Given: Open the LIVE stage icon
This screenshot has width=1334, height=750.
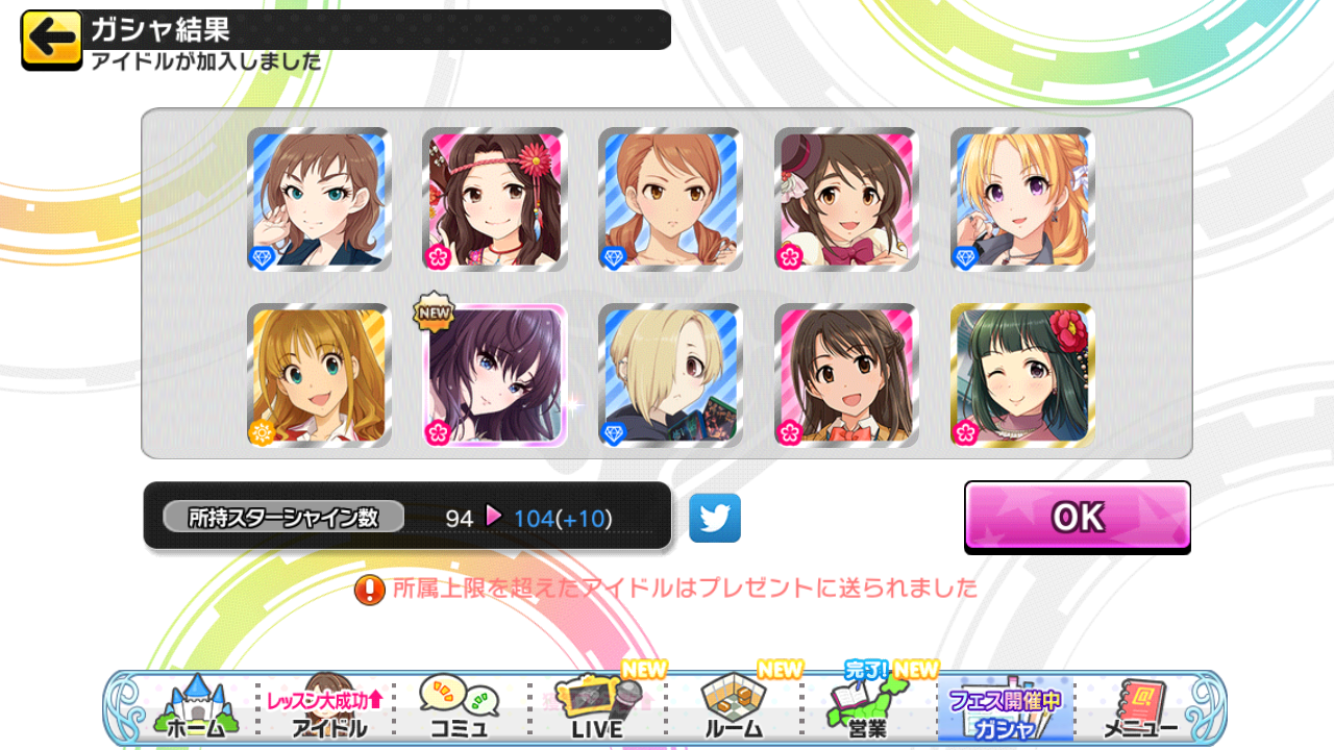Looking at the screenshot, I should click(597, 708).
